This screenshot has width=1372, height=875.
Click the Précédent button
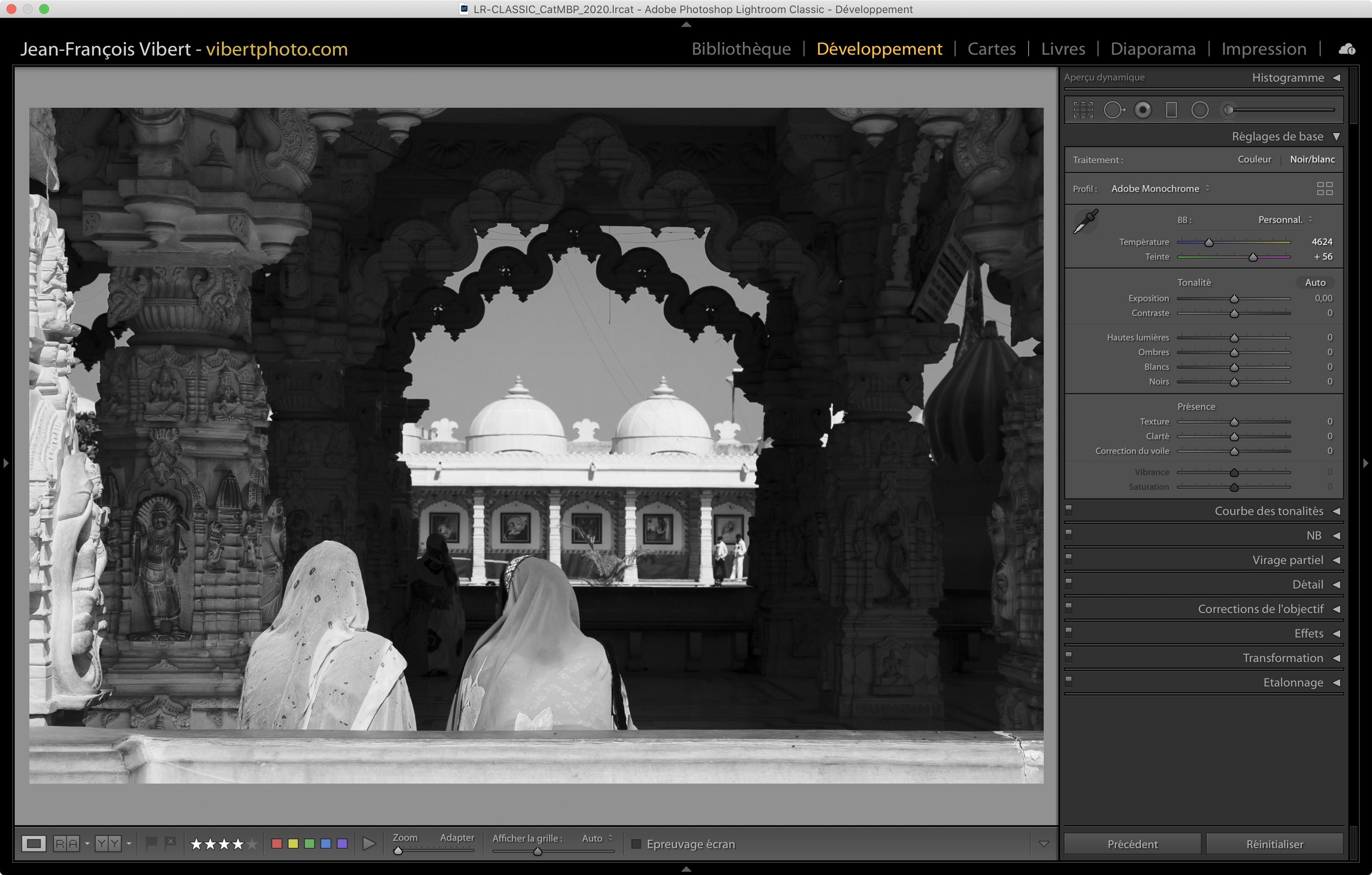point(1132,844)
